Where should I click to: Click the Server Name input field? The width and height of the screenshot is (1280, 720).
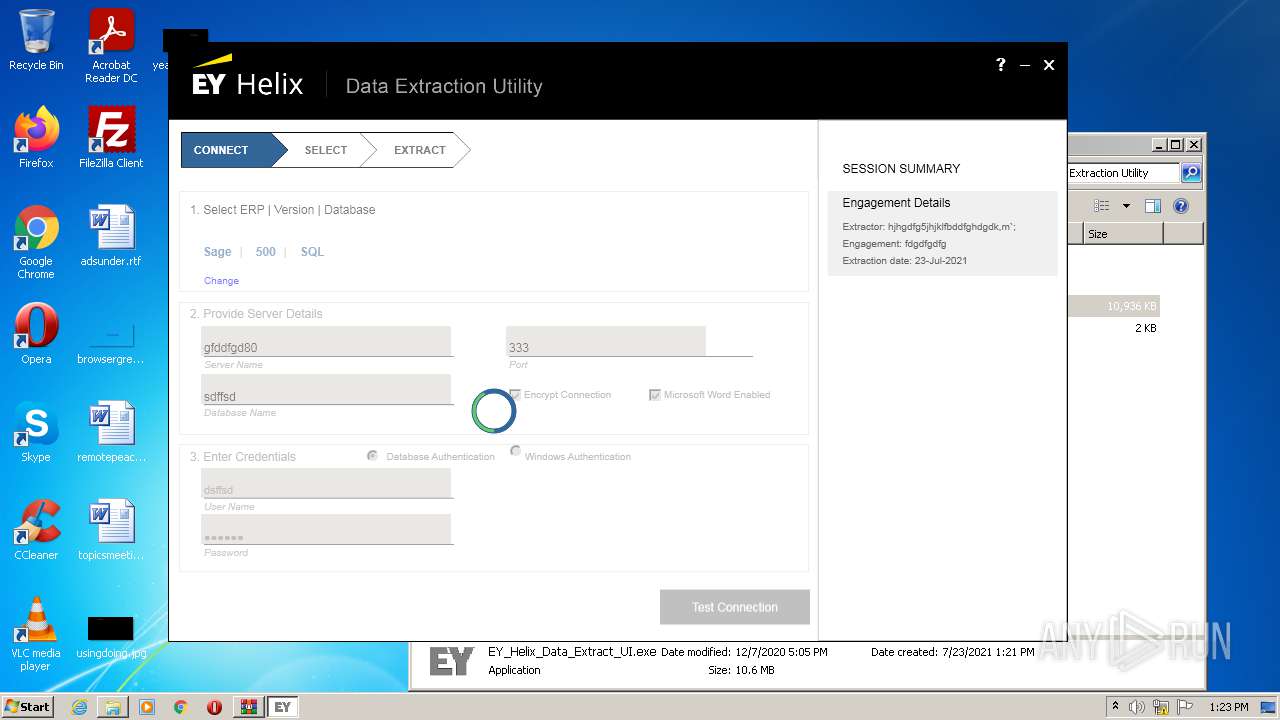point(326,341)
